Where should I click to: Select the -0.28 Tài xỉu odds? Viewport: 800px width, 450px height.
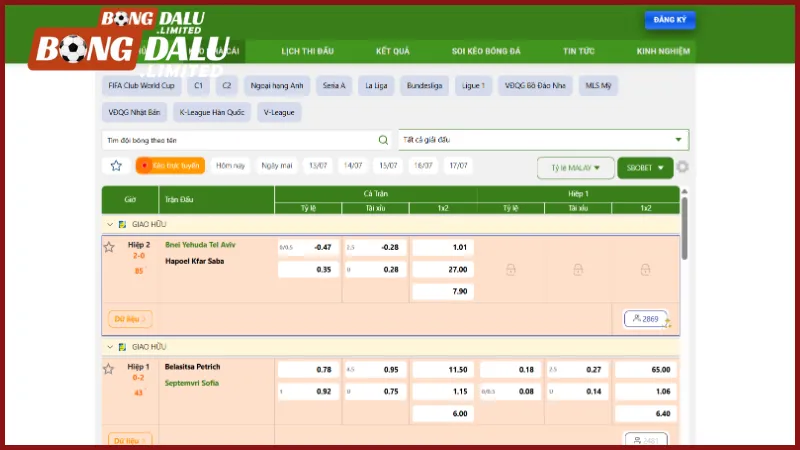[376, 247]
